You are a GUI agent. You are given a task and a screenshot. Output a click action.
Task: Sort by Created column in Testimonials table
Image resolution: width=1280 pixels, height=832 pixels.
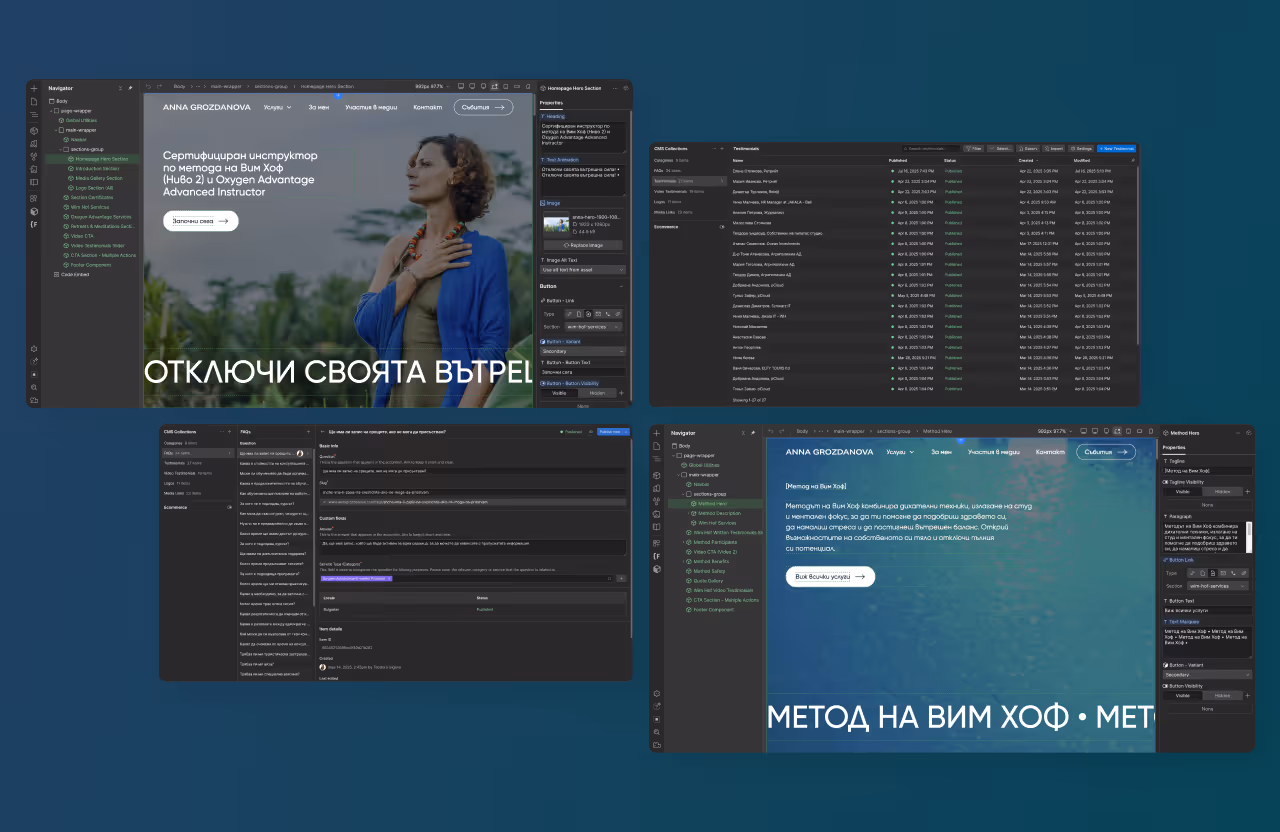1026,160
